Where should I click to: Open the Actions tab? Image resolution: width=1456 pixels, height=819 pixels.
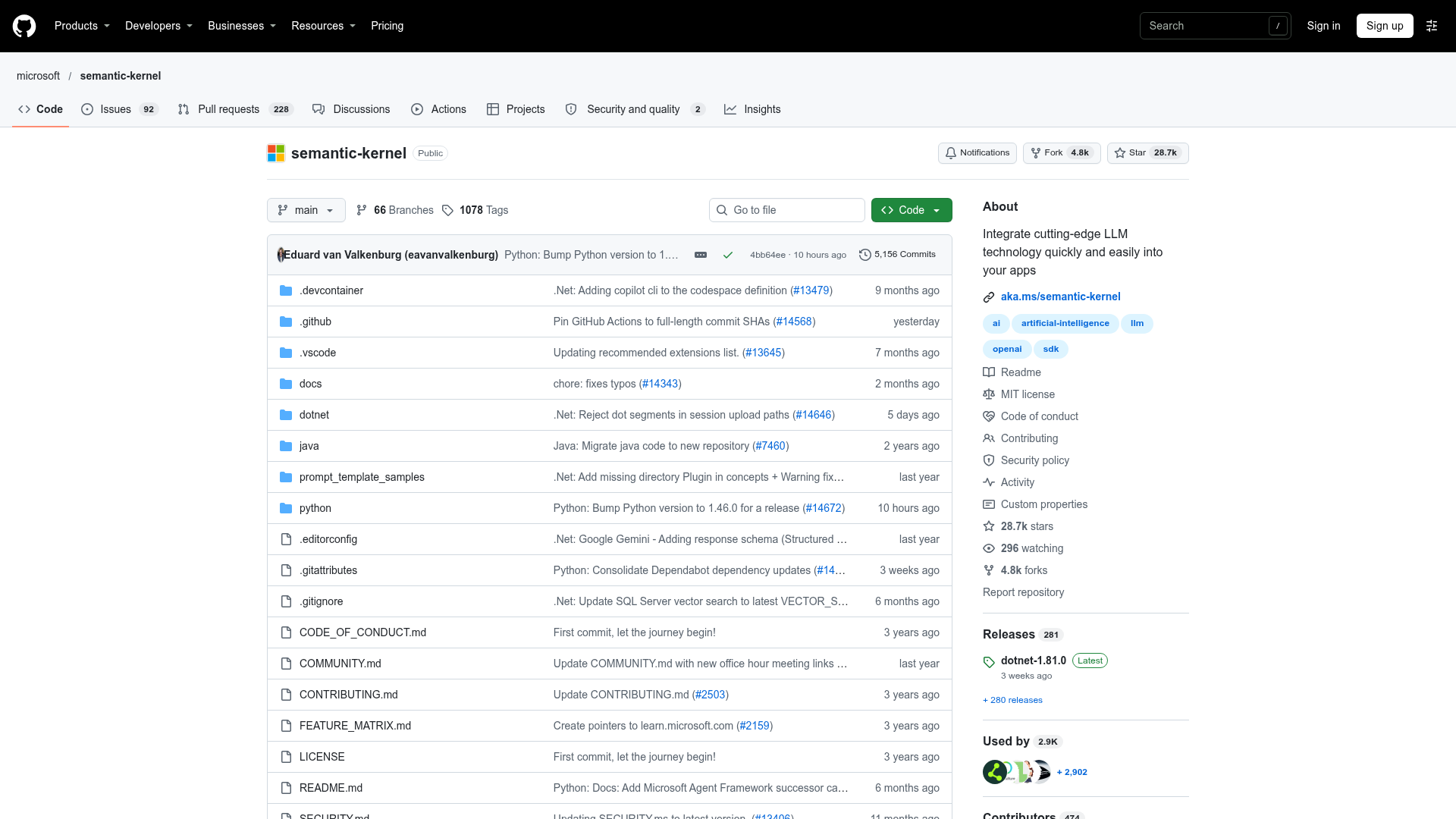pos(438,109)
